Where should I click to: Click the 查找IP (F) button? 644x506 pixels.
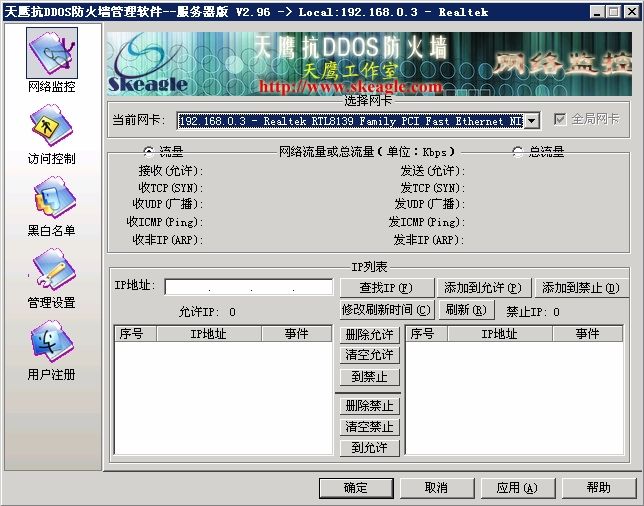(x=386, y=288)
